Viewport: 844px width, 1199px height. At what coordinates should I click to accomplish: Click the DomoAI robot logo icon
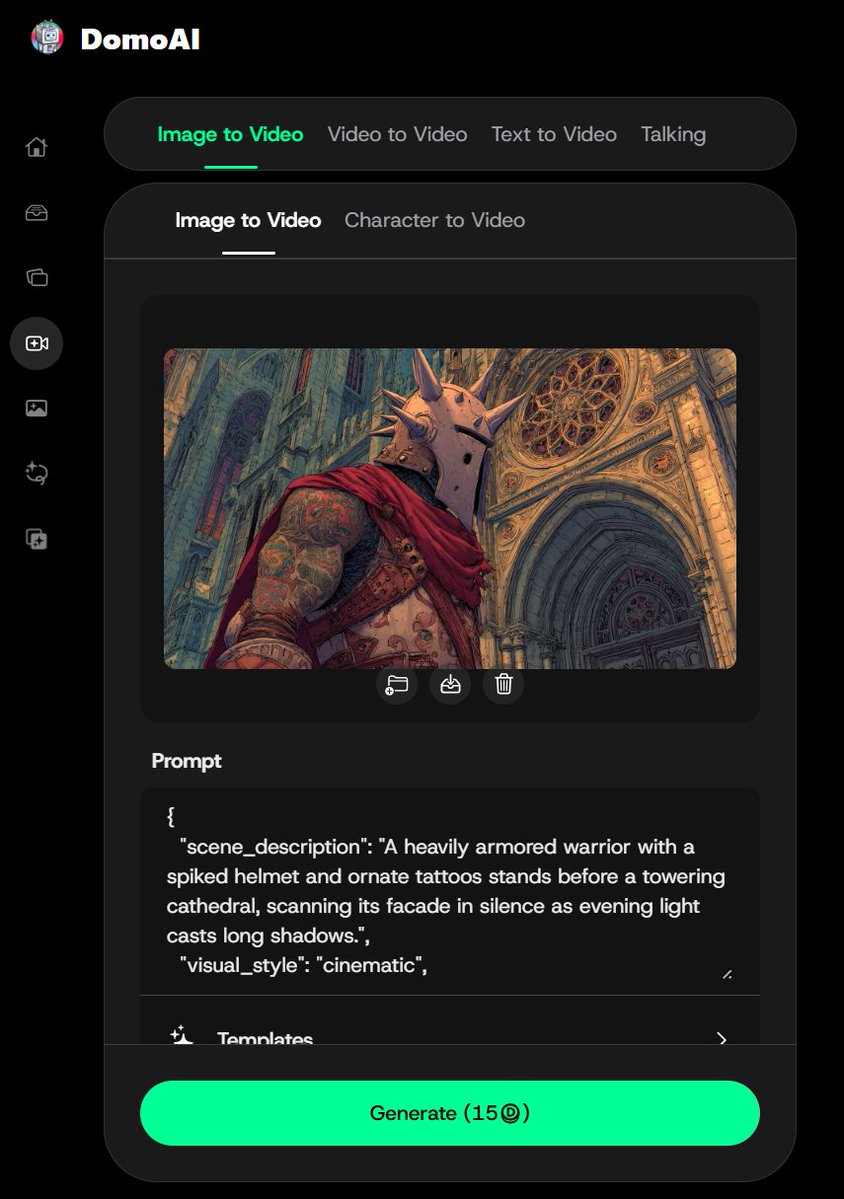47,37
